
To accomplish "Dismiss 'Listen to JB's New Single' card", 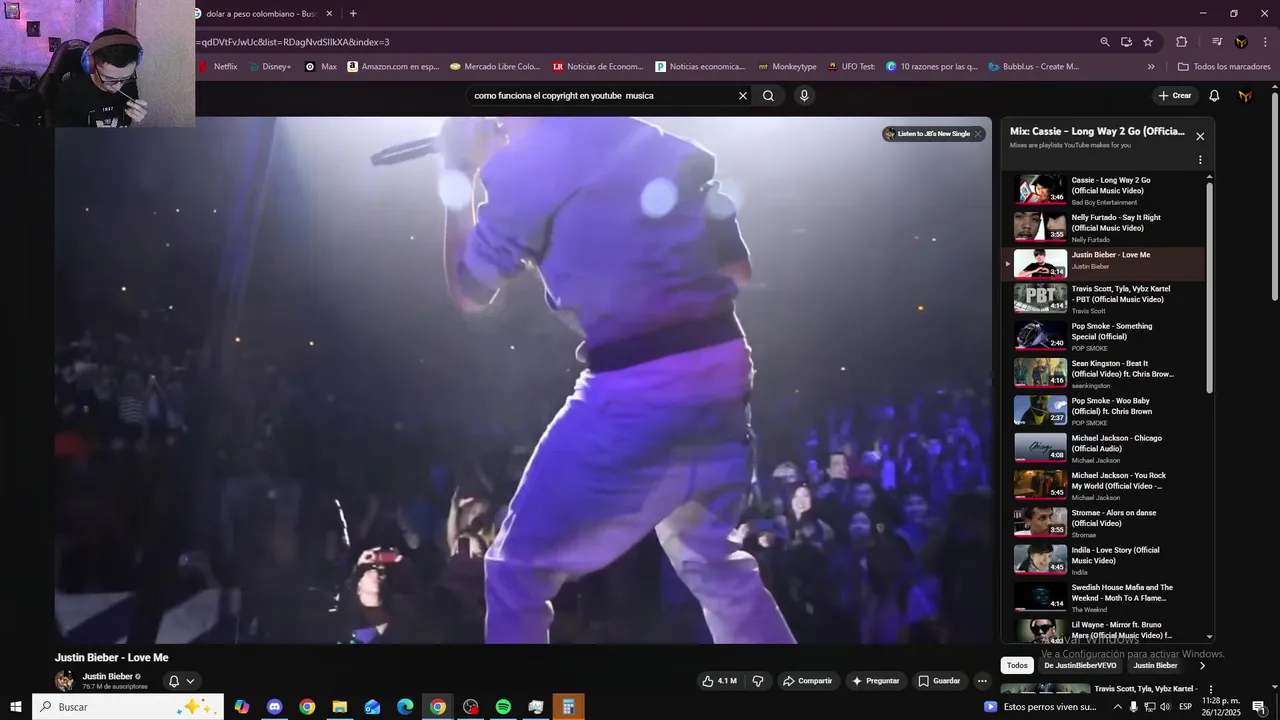I will click(x=978, y=134).
